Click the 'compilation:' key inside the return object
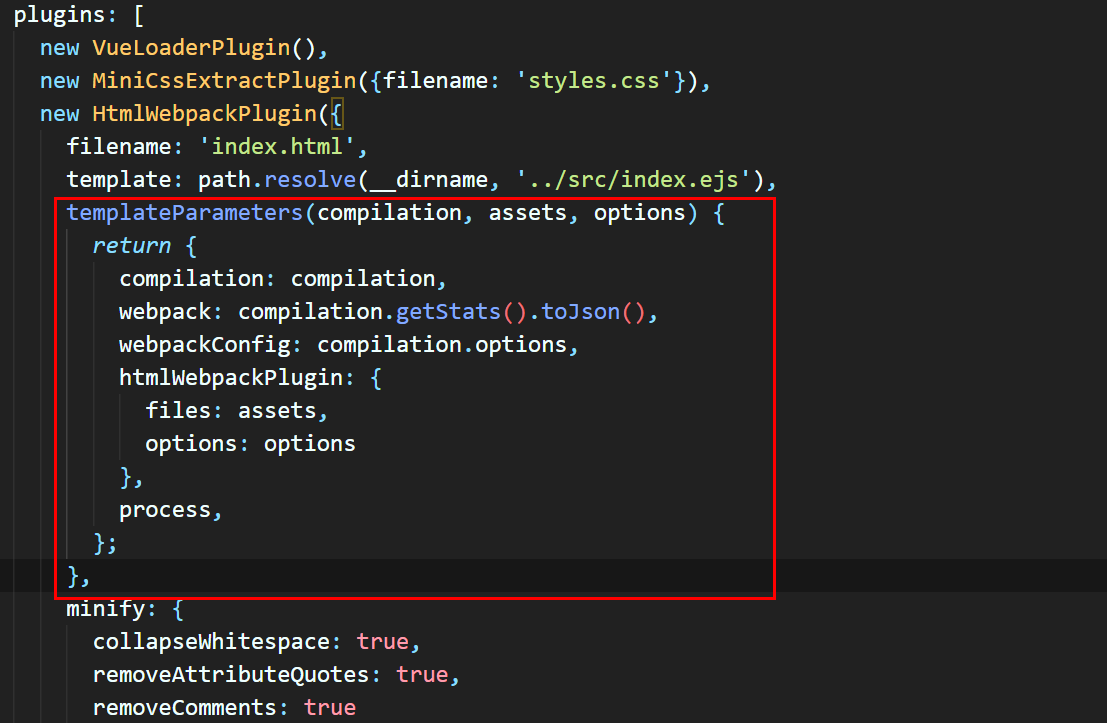Image resolution: width=1107 pixels, height=723 pixels. click(x=197, y=279)
